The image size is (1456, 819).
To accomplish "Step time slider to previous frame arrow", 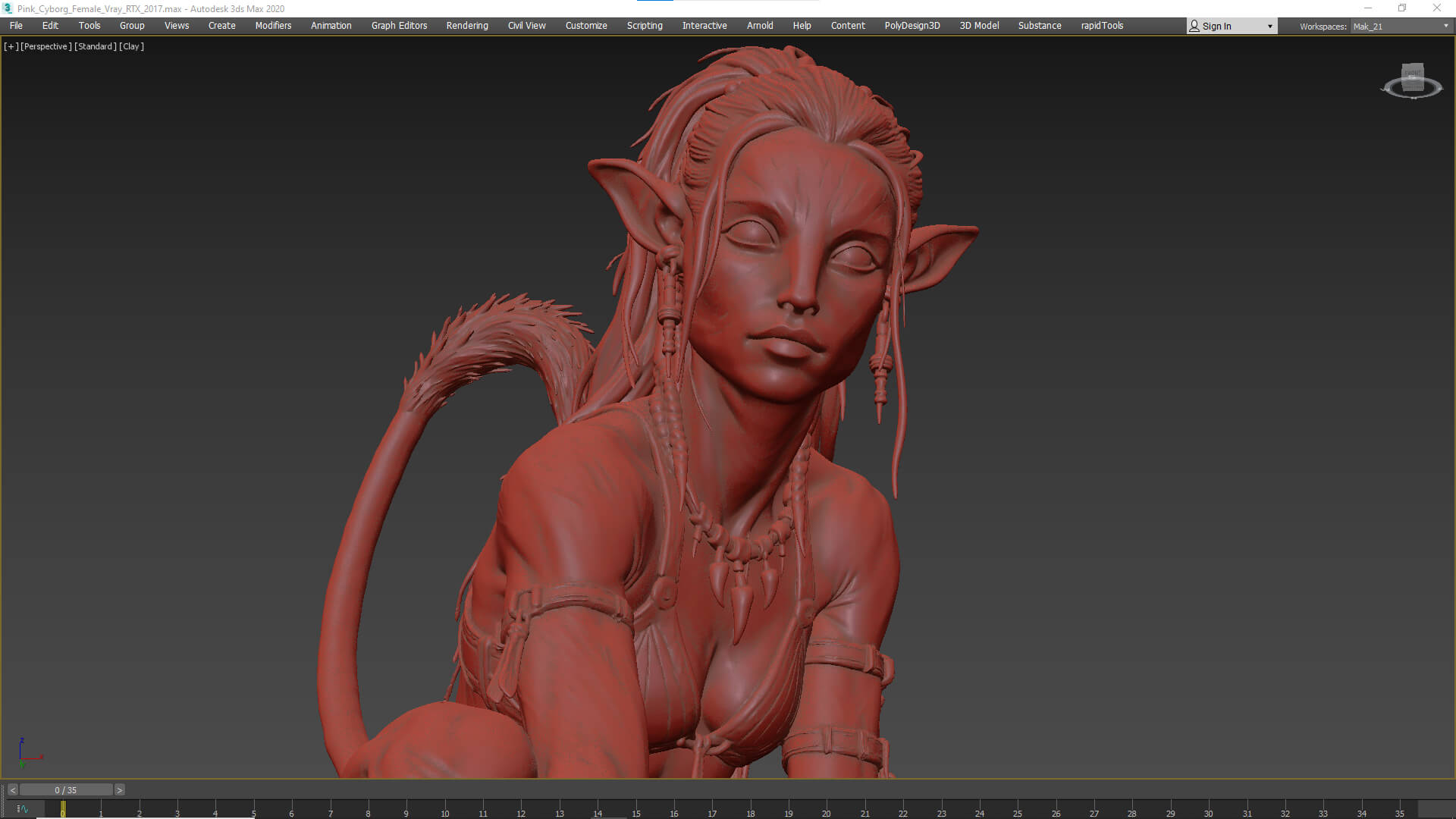I will point(13,790).
